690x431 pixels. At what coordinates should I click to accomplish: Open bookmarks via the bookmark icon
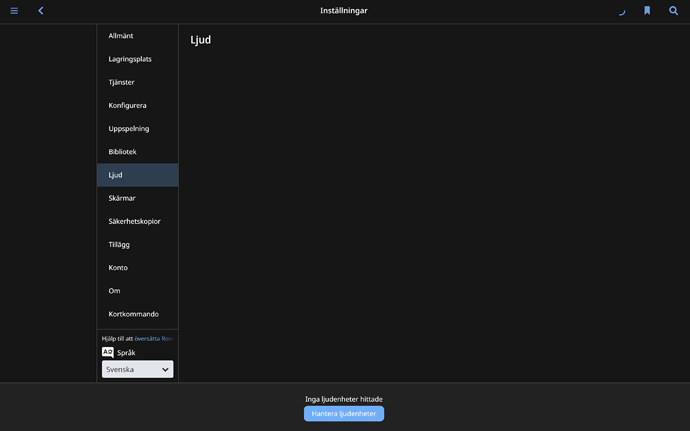coord(647,11)
